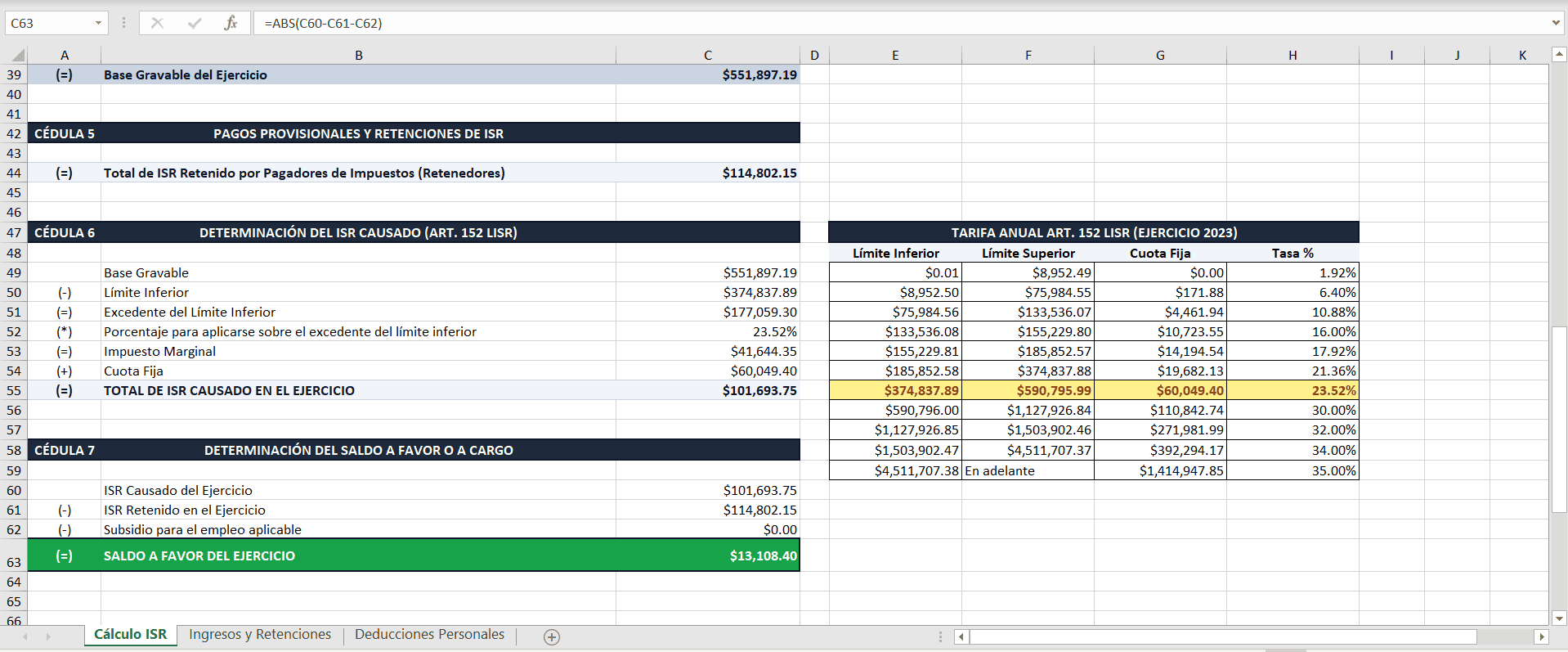Viewport: 1568px width, 652px height.
Task: Click the Enter checkmark in formula bar
Action: tap(195, 23)
